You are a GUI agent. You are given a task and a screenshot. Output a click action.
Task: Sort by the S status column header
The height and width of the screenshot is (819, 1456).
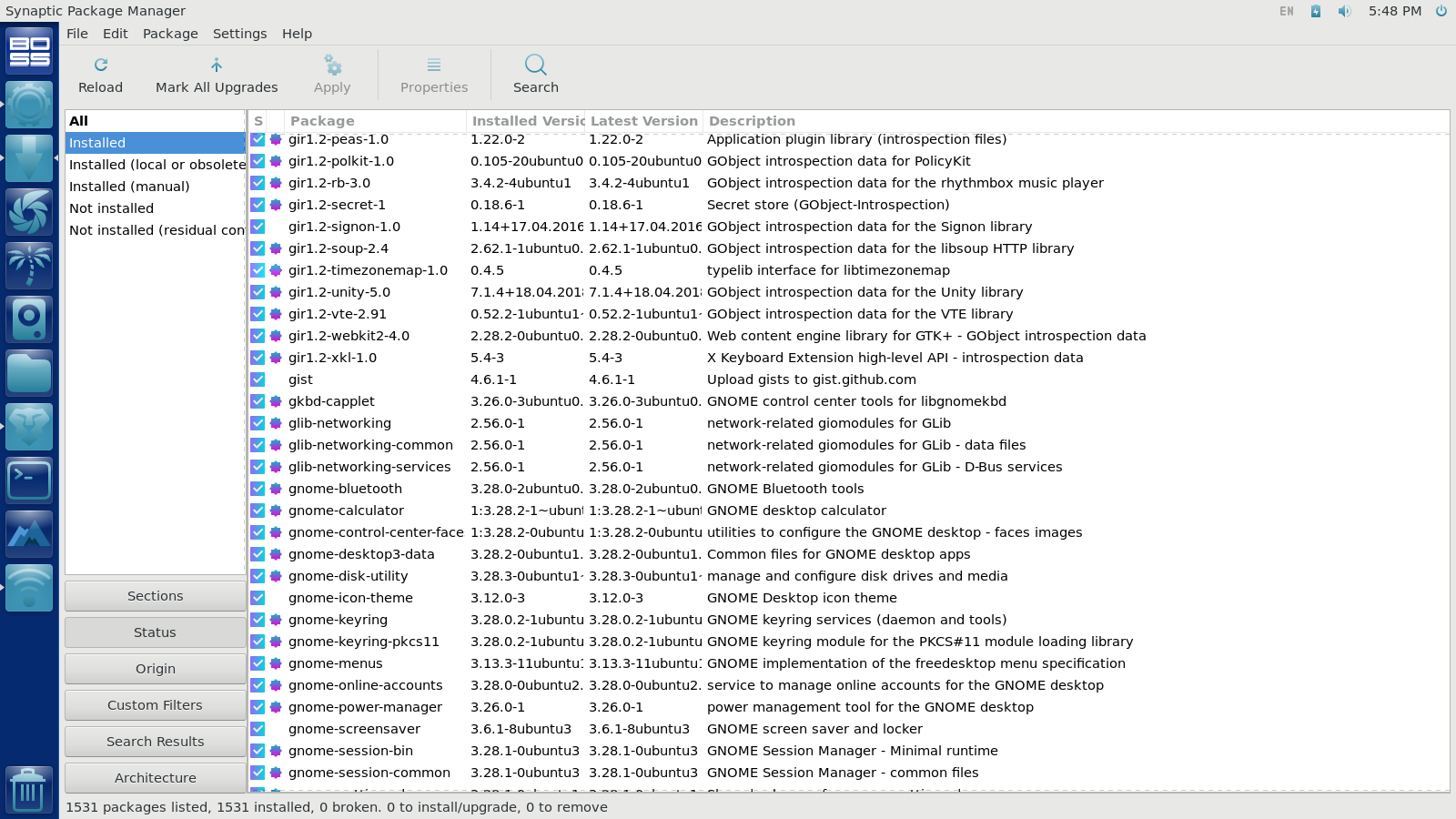[258, 121]
